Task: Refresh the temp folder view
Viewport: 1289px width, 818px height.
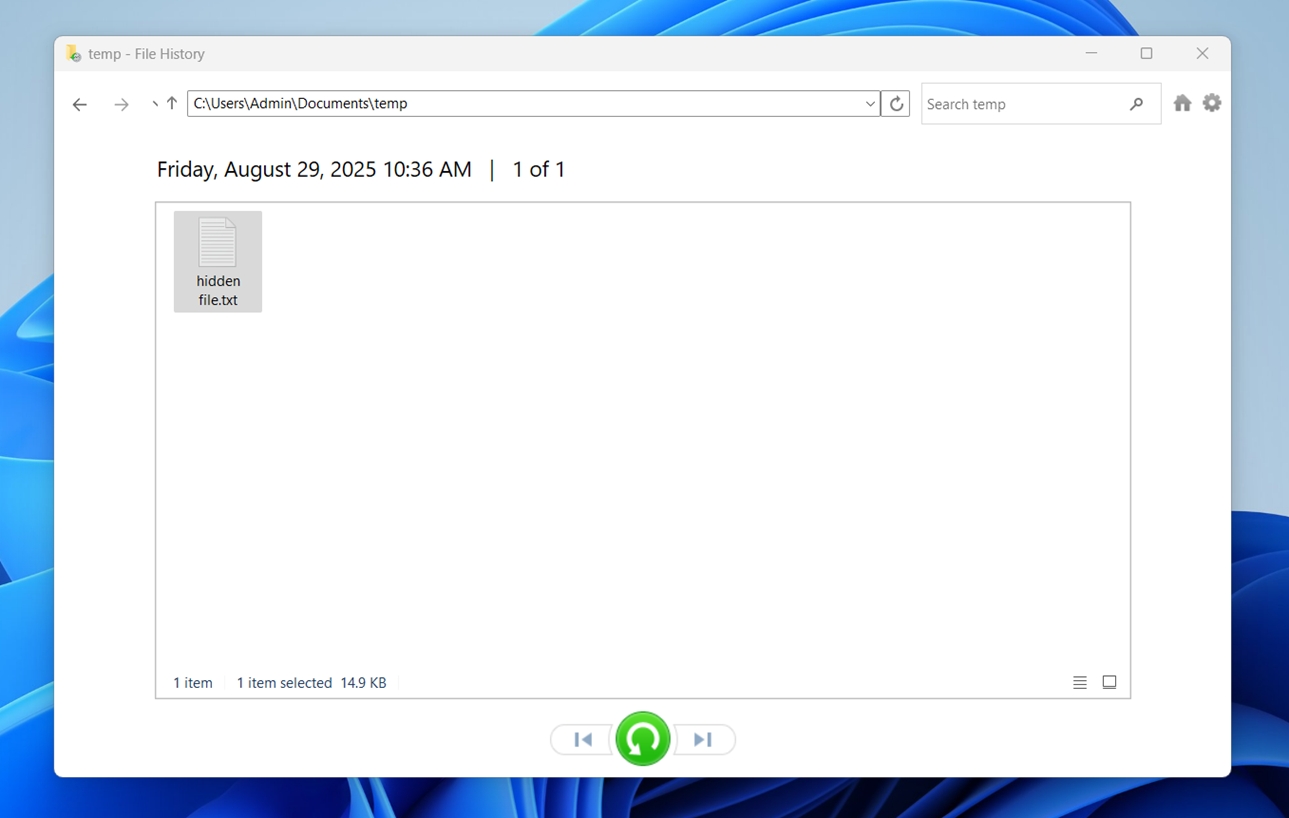Action: click(896, 103)
